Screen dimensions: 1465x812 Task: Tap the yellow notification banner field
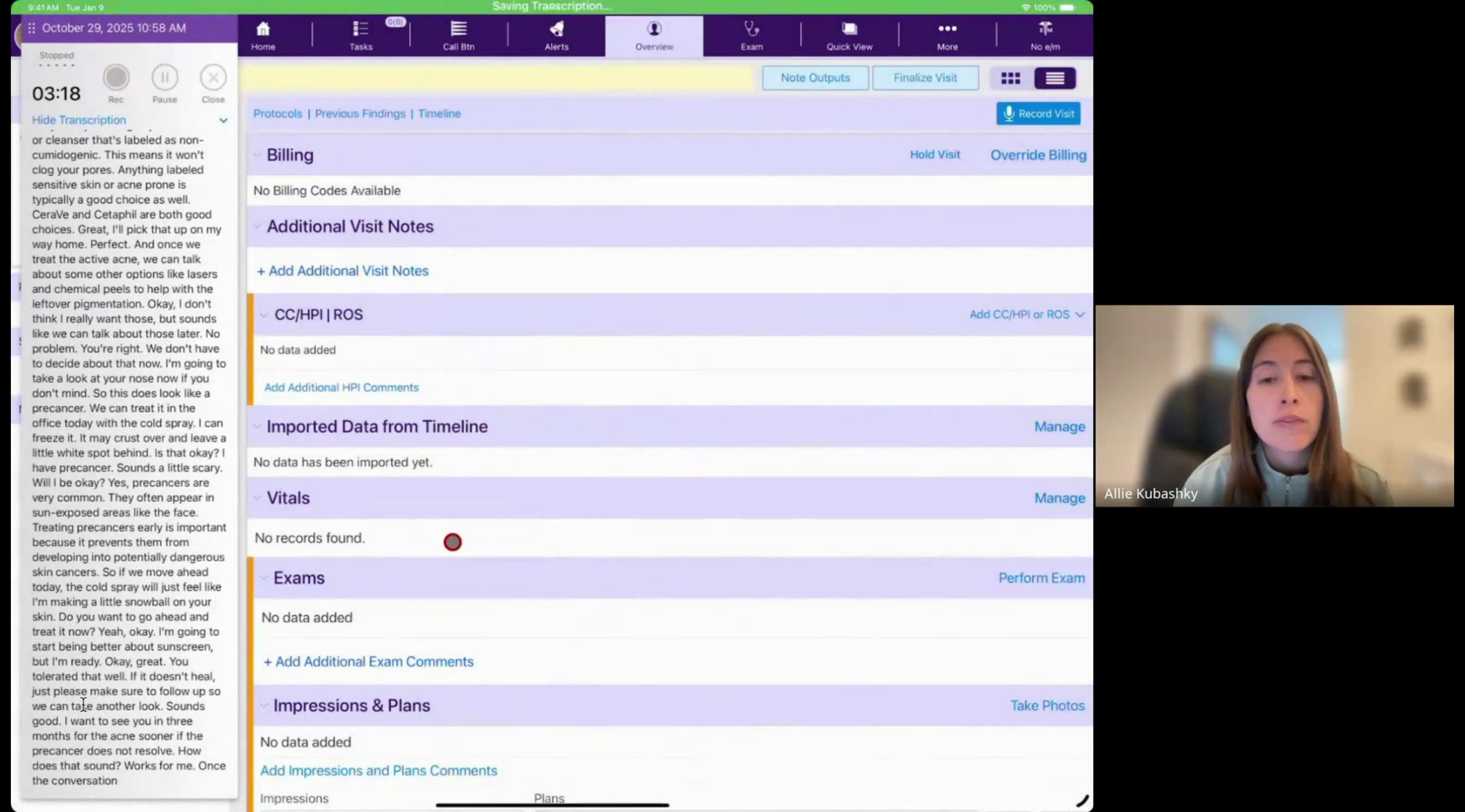[x=497, y=78]
